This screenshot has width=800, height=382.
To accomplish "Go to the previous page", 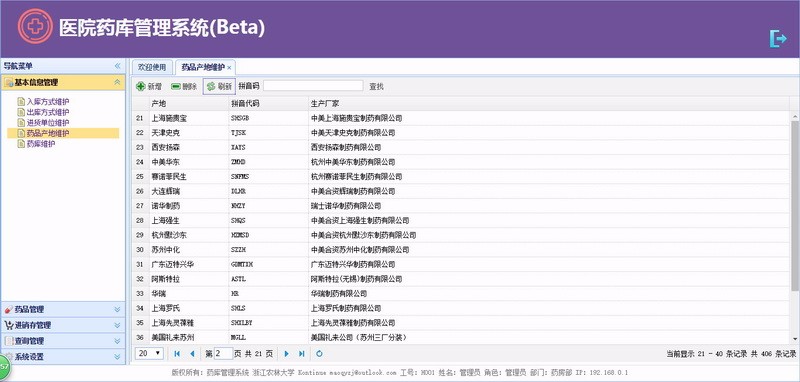I will point(192,353).
